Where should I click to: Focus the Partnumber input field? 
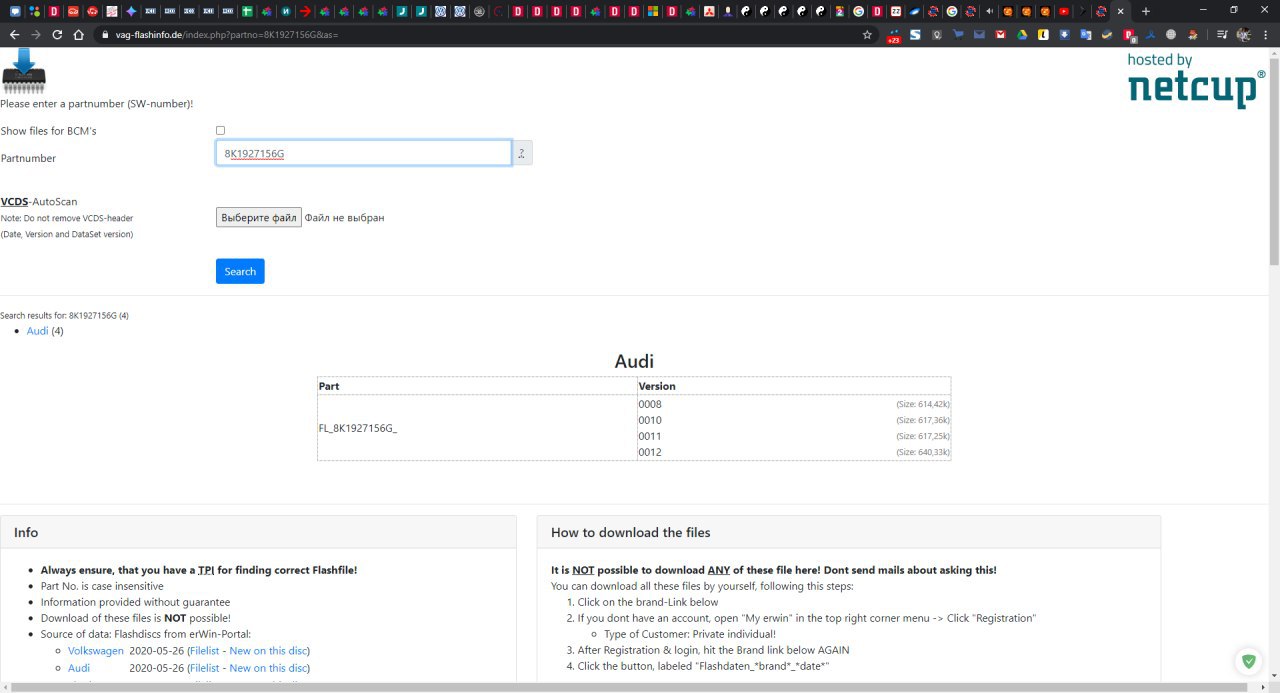click(364, 153)
